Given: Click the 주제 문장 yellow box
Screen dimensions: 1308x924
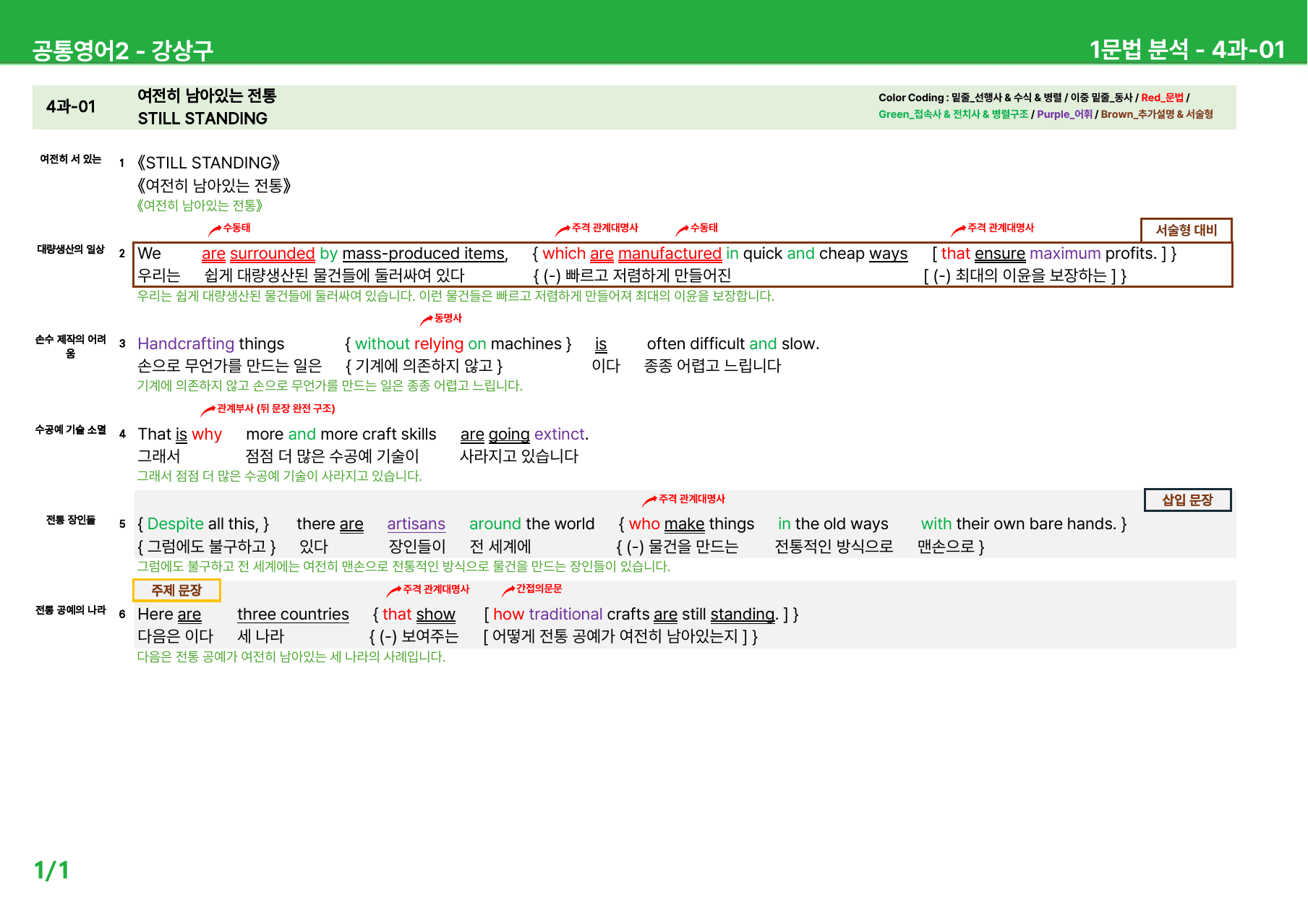Looking at the screenshot, I should point(176,590).
